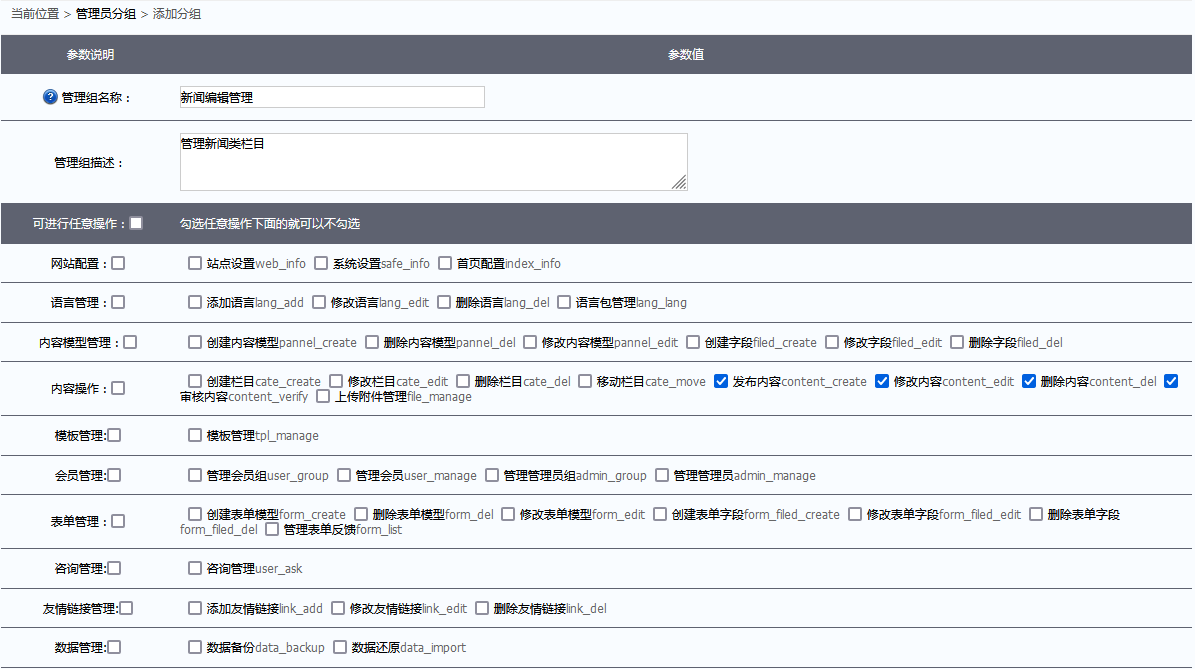Uncheck 发布内容 content_create checkbox

tap(721, 381)
